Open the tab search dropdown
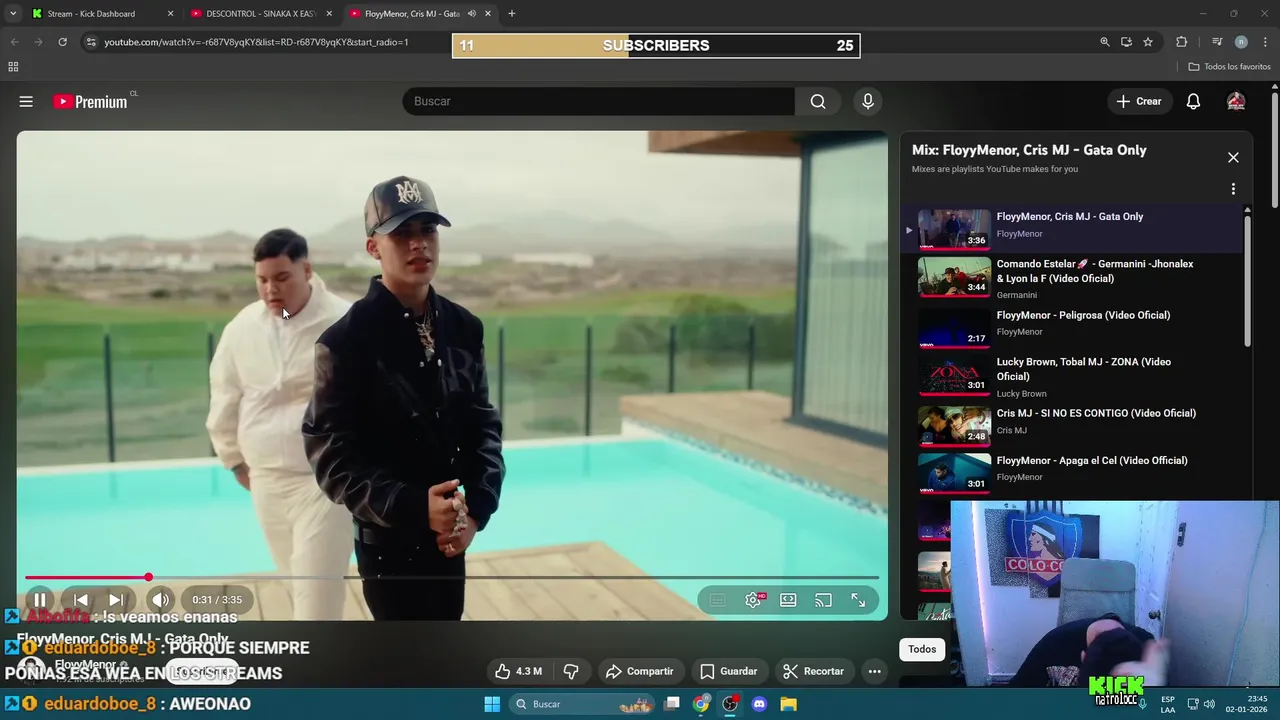The height and width of the screenshot is (720, 1280). click(x=12, y=14)
